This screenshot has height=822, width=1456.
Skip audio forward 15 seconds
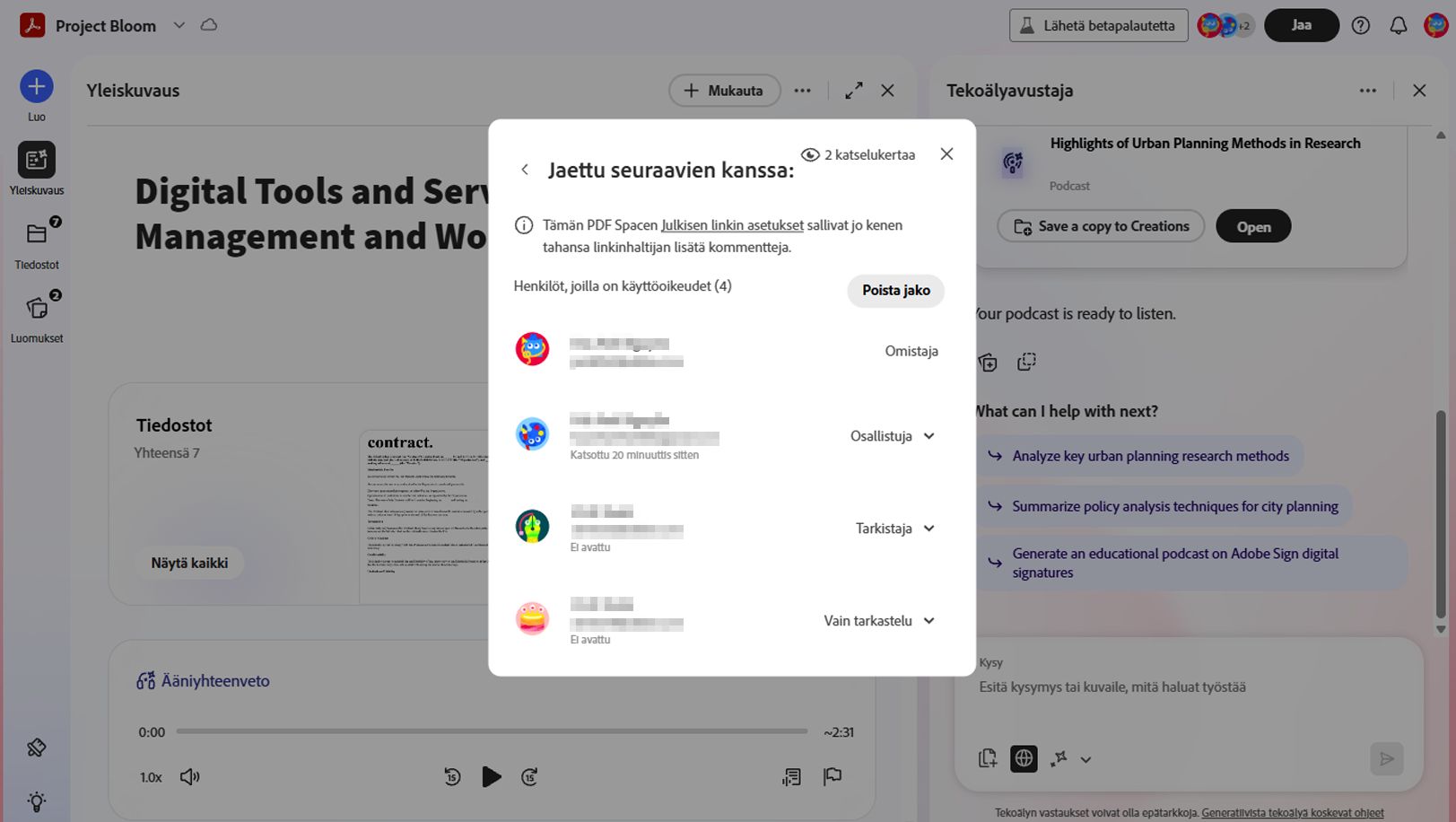[x=529, y=777]
